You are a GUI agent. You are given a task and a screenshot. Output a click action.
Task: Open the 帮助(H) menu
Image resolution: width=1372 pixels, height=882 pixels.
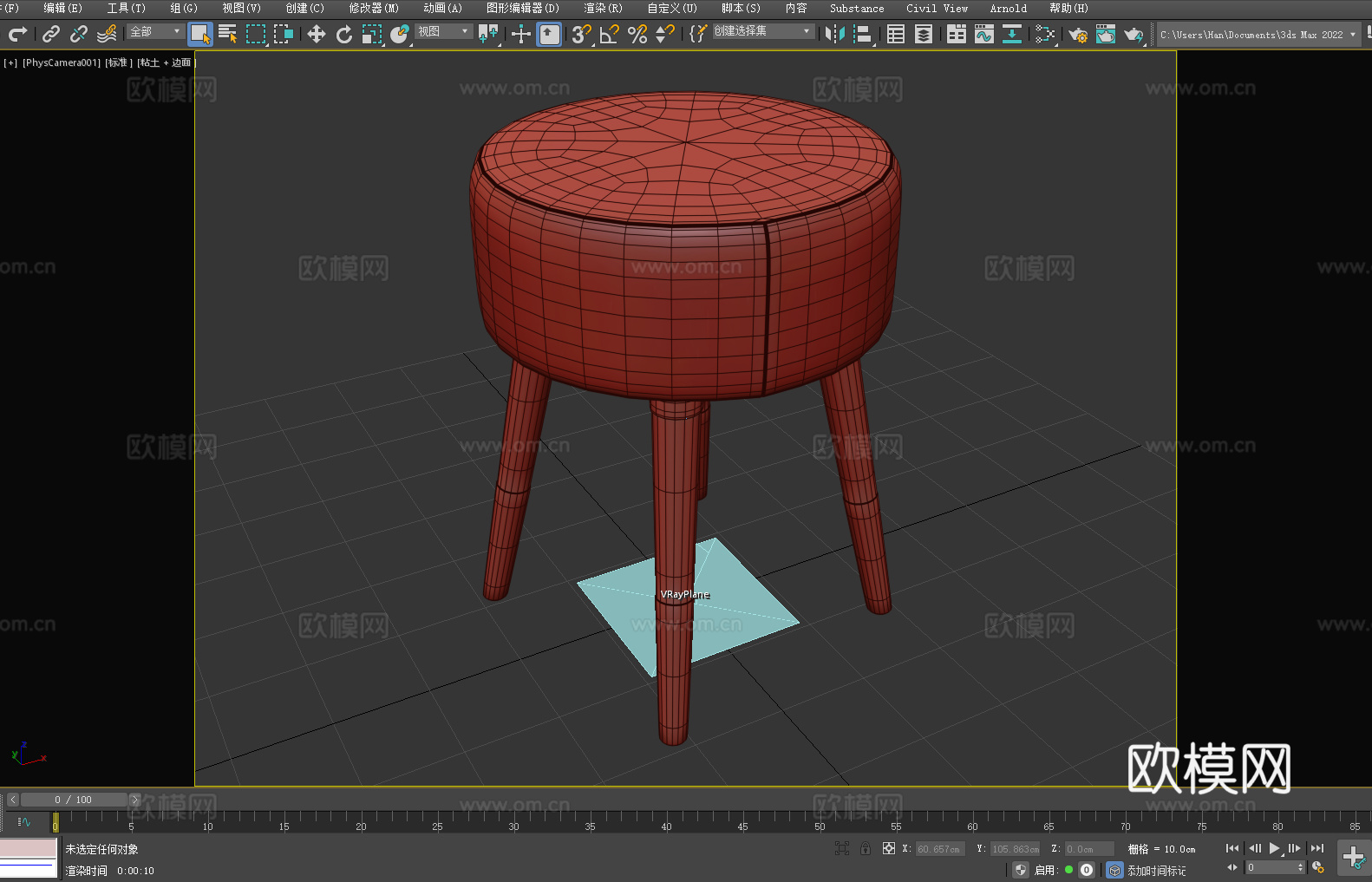pos(1068,8)
